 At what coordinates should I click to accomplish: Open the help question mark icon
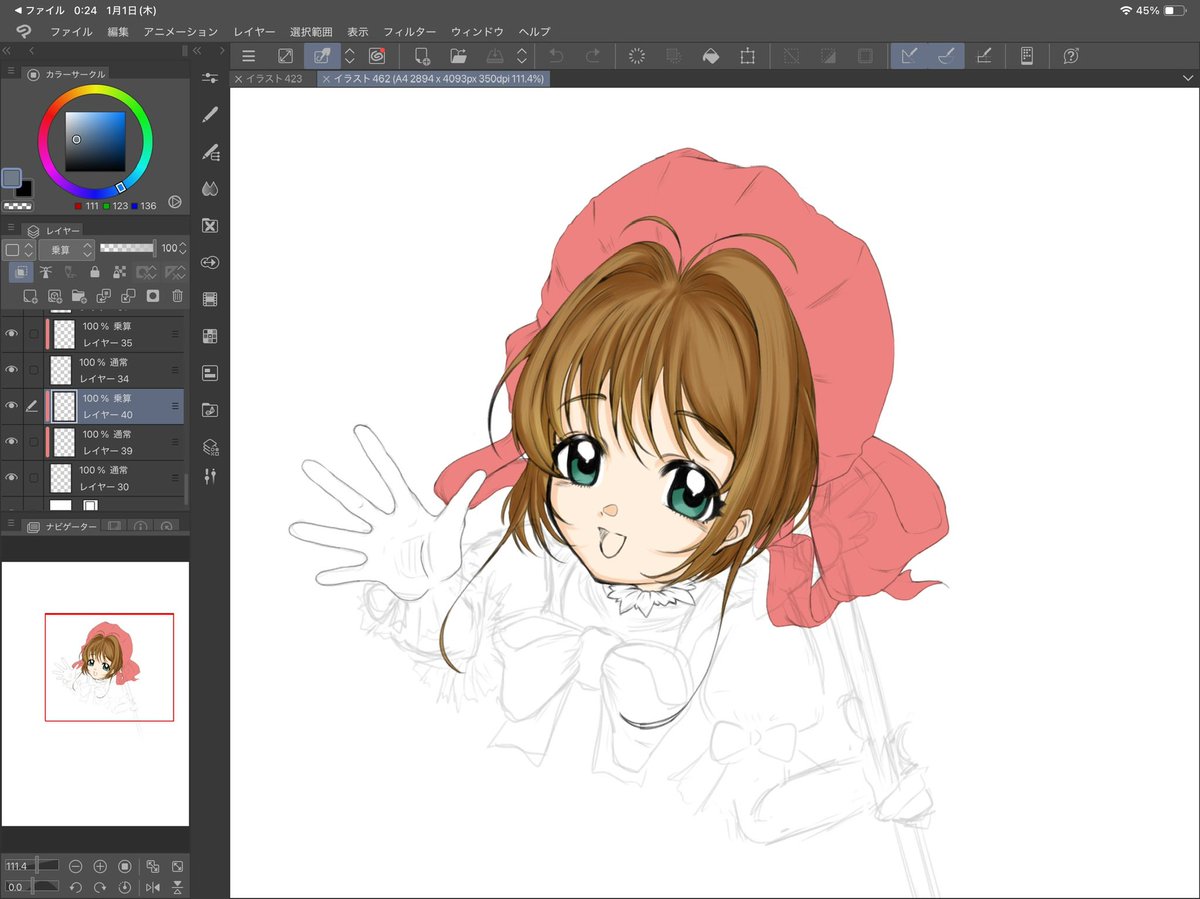click(1071, 56)
